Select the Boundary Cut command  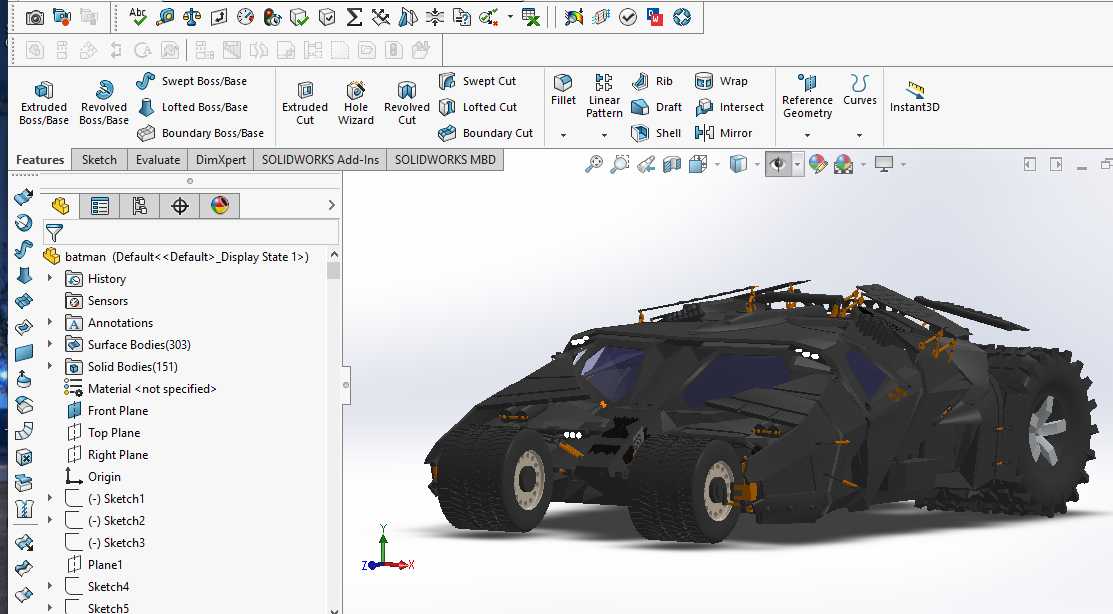[x=486, y=133]
